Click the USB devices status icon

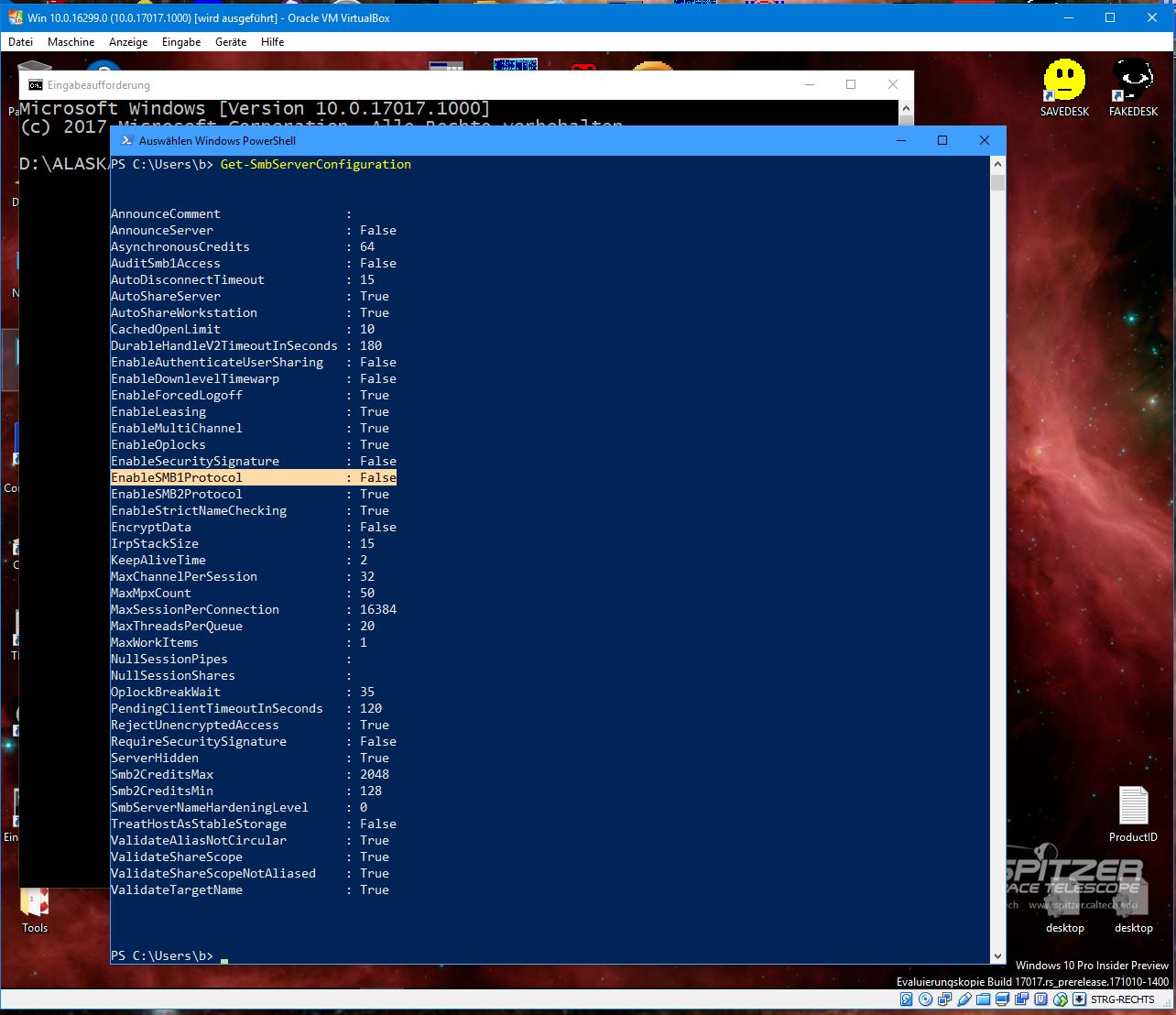pyautogui.click(x=1040, y=999)
